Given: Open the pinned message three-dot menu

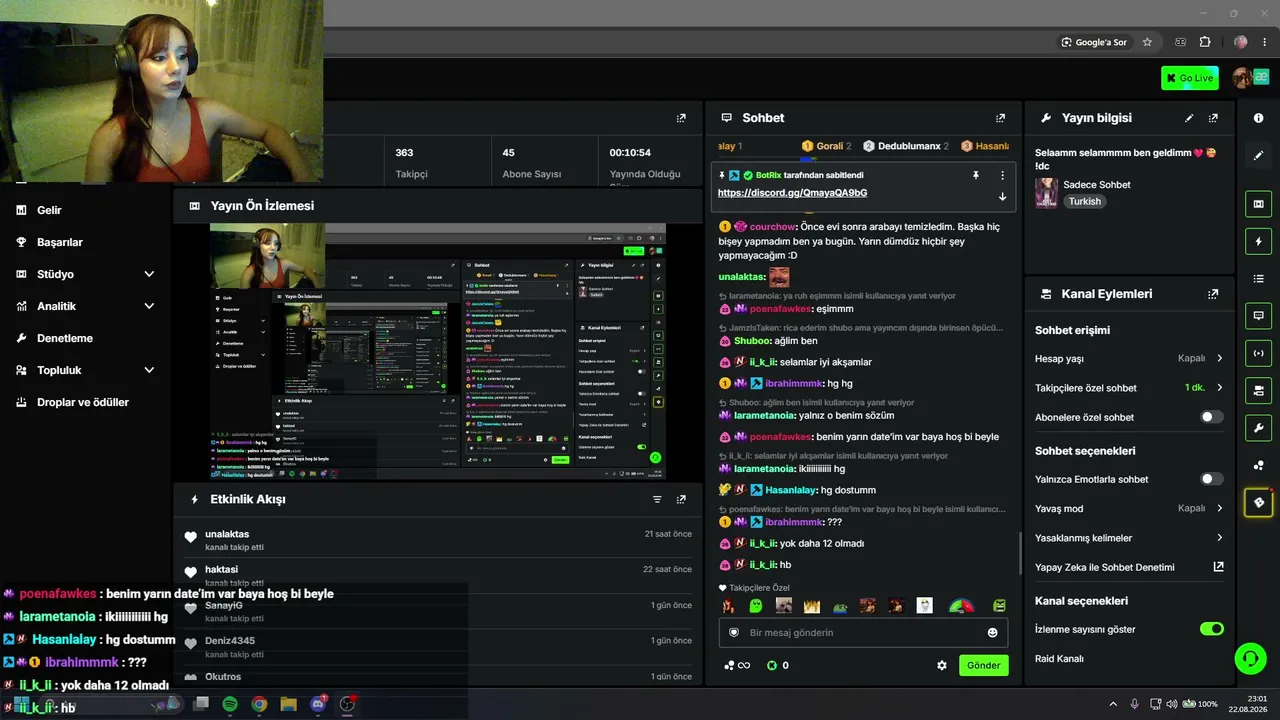Looking at the screenshot, I should pos(1002,175).
